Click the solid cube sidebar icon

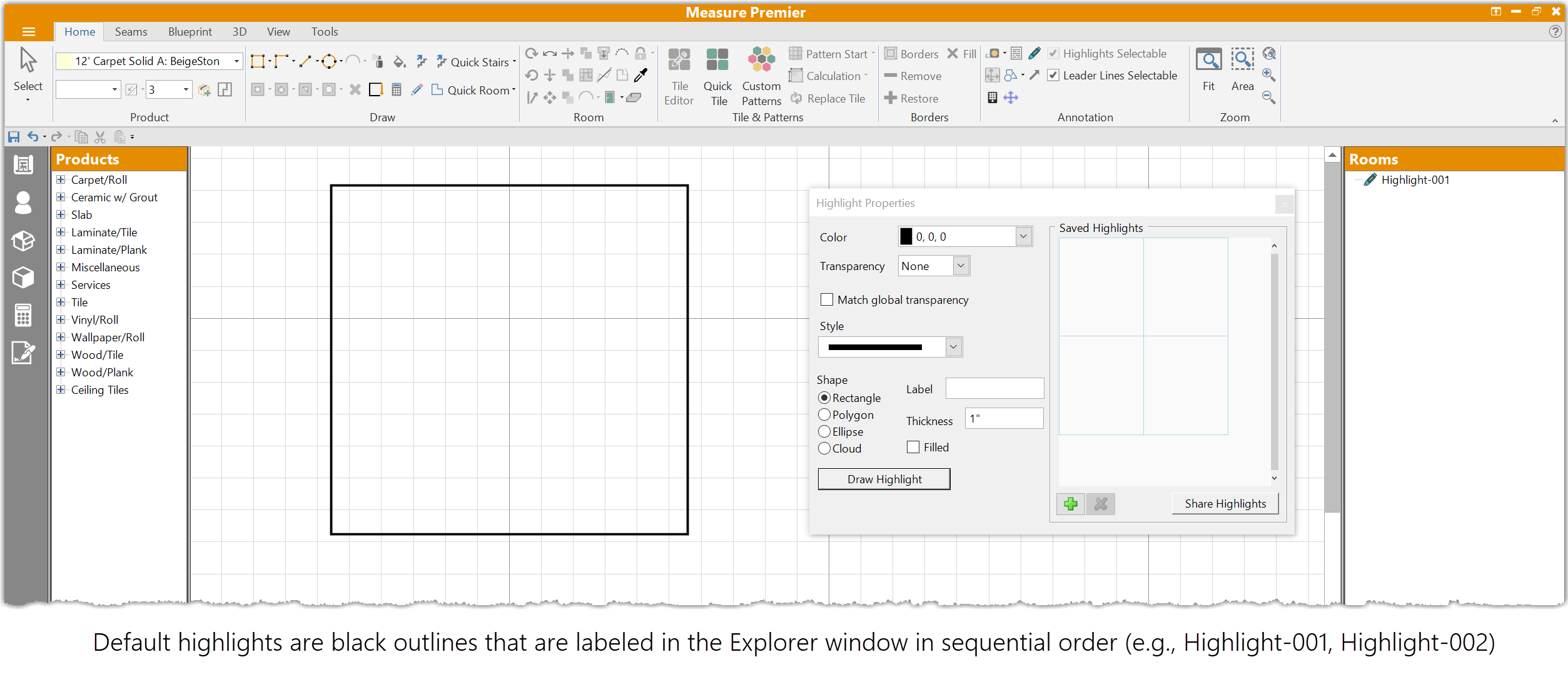click(23, 278)
